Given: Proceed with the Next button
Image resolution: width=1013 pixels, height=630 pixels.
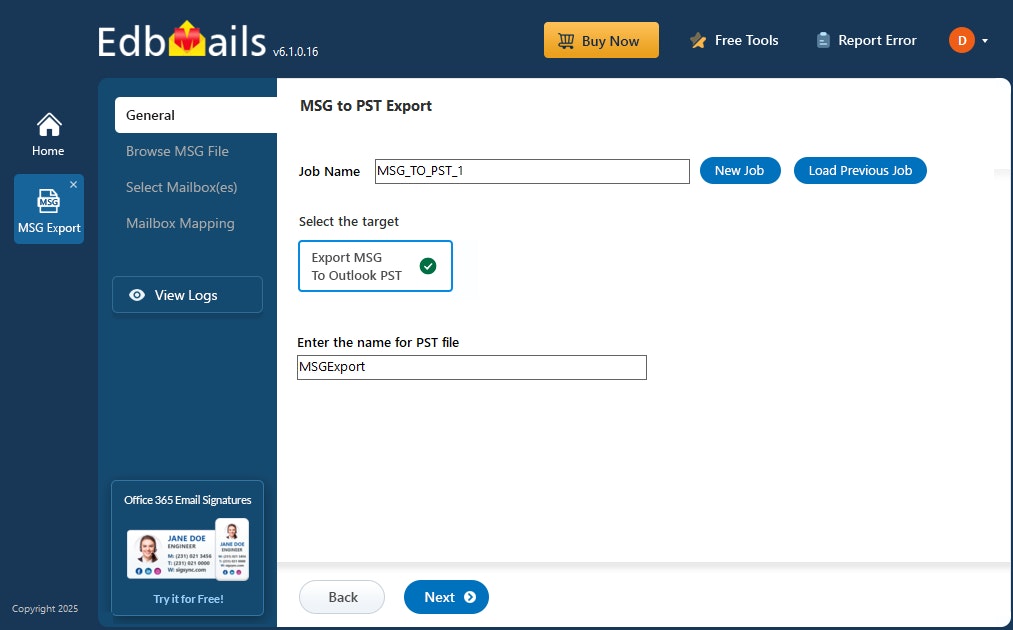Looking at the screenshot, I should click(x=446, y=597).
